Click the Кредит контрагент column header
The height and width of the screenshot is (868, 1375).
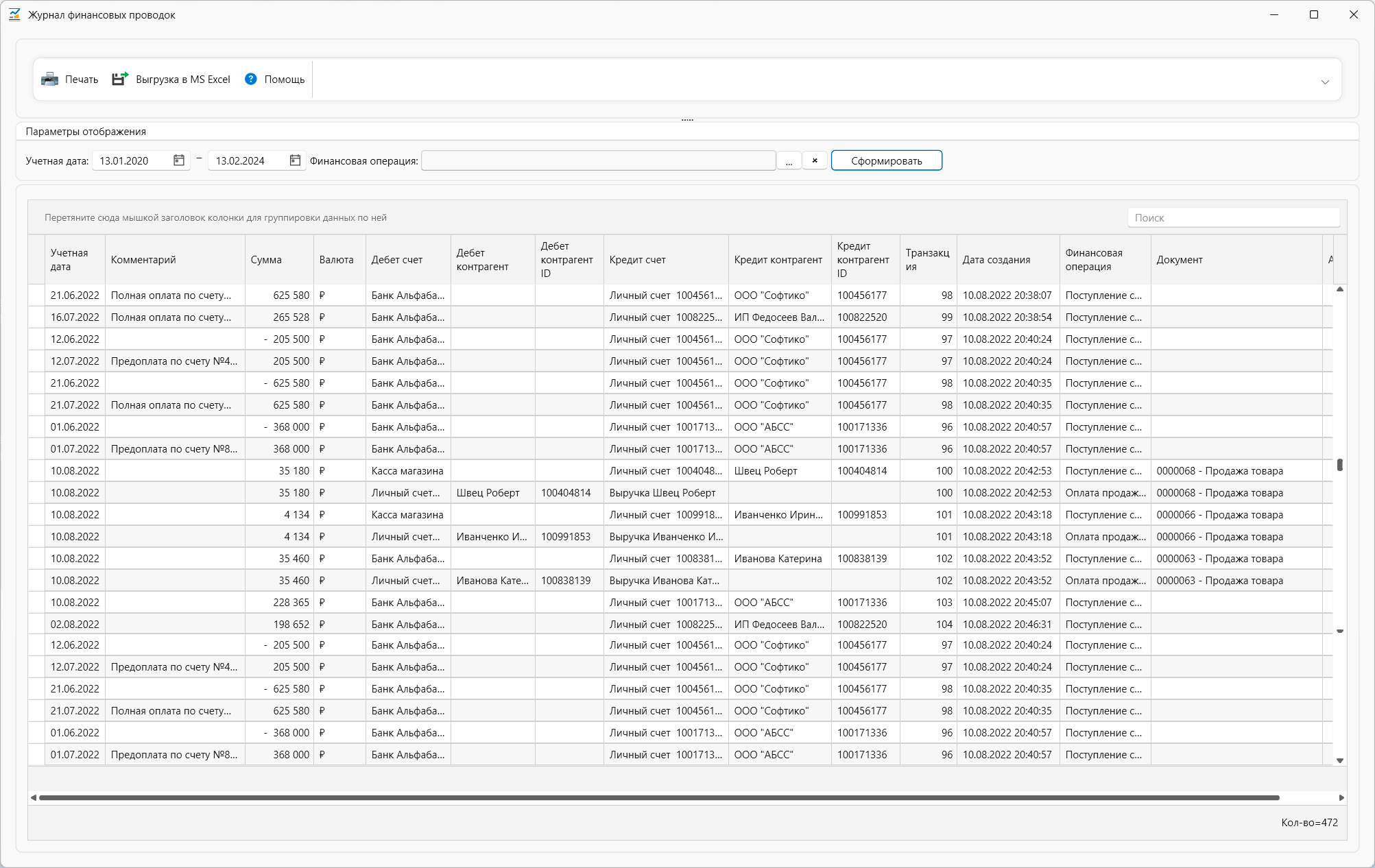pyautogui.click(x=780, y=260)
